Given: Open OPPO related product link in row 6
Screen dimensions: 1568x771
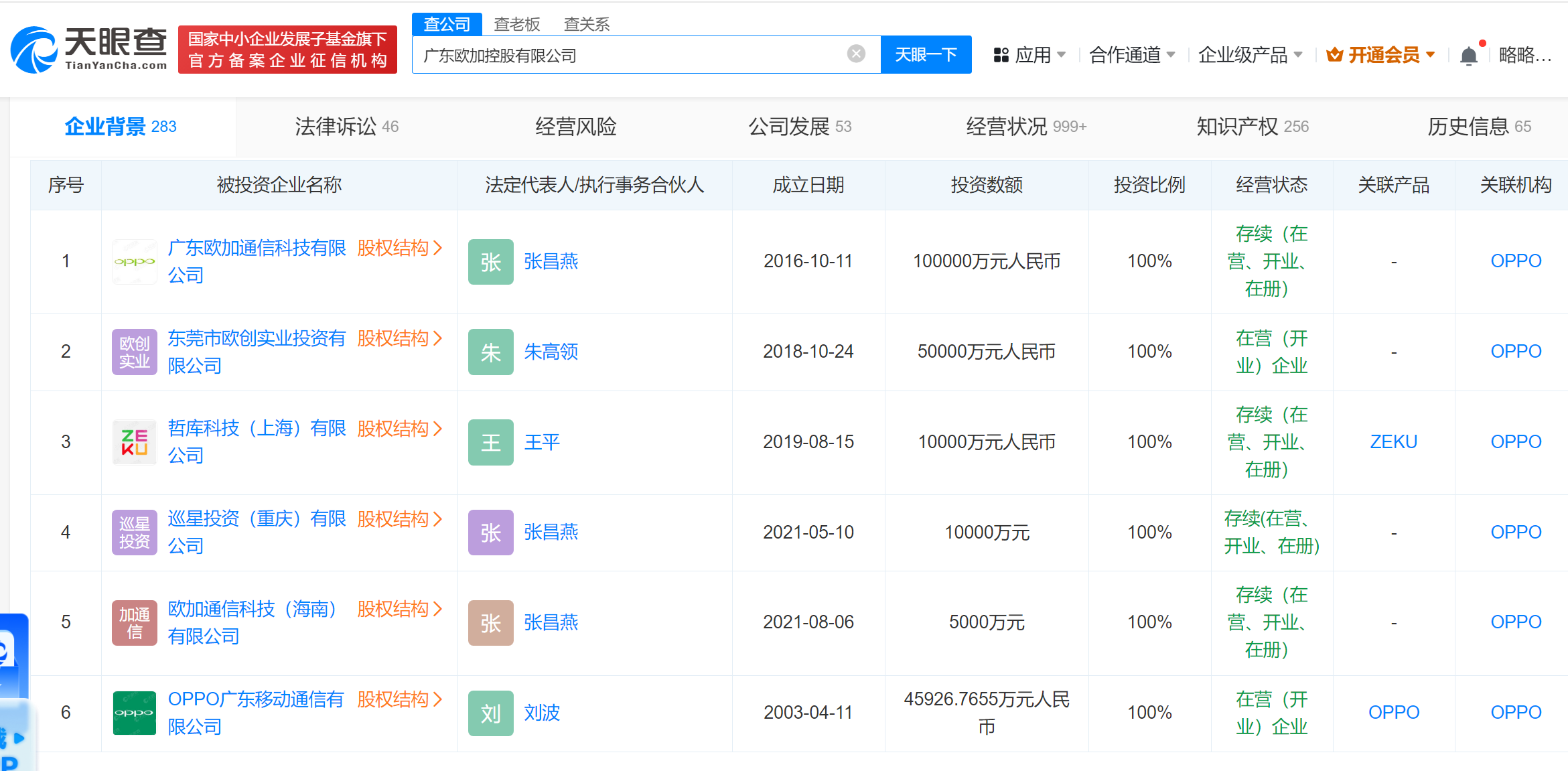Looking at the screenshot, I should click(1393, 713).
